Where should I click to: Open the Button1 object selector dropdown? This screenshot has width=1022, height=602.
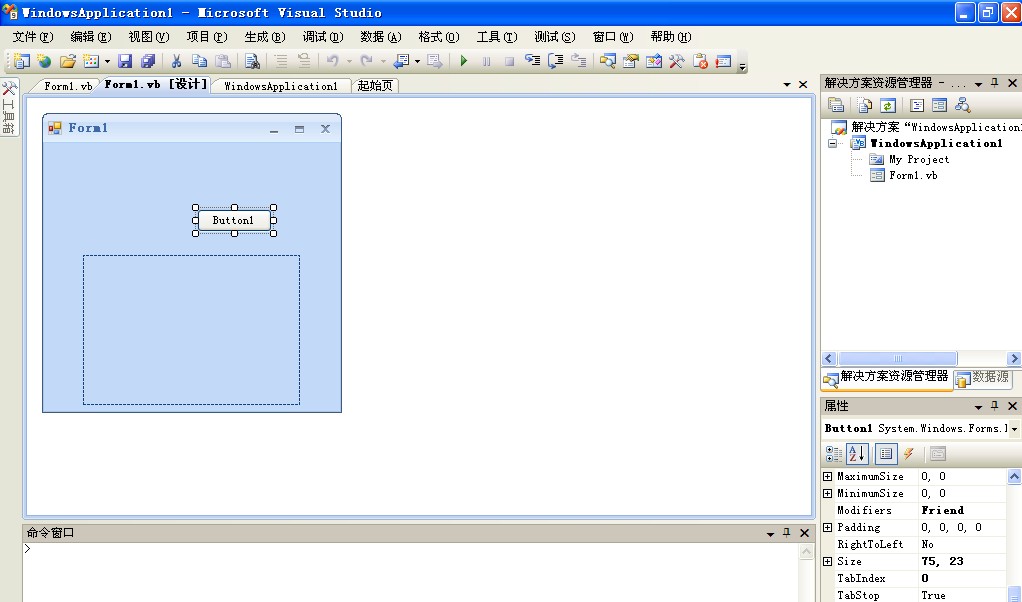[x=1014, y=429]
